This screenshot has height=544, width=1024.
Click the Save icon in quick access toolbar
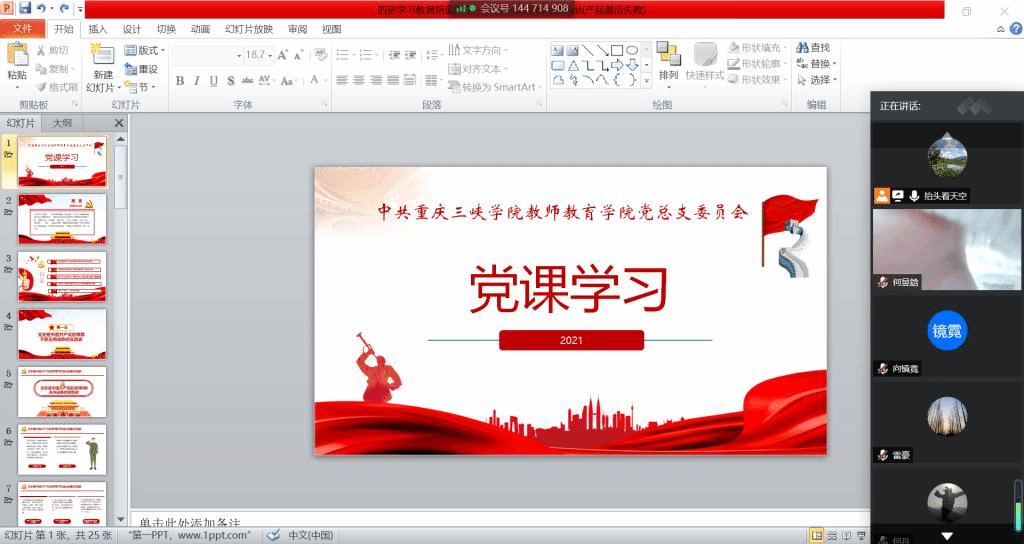click(x=26, y=9)
